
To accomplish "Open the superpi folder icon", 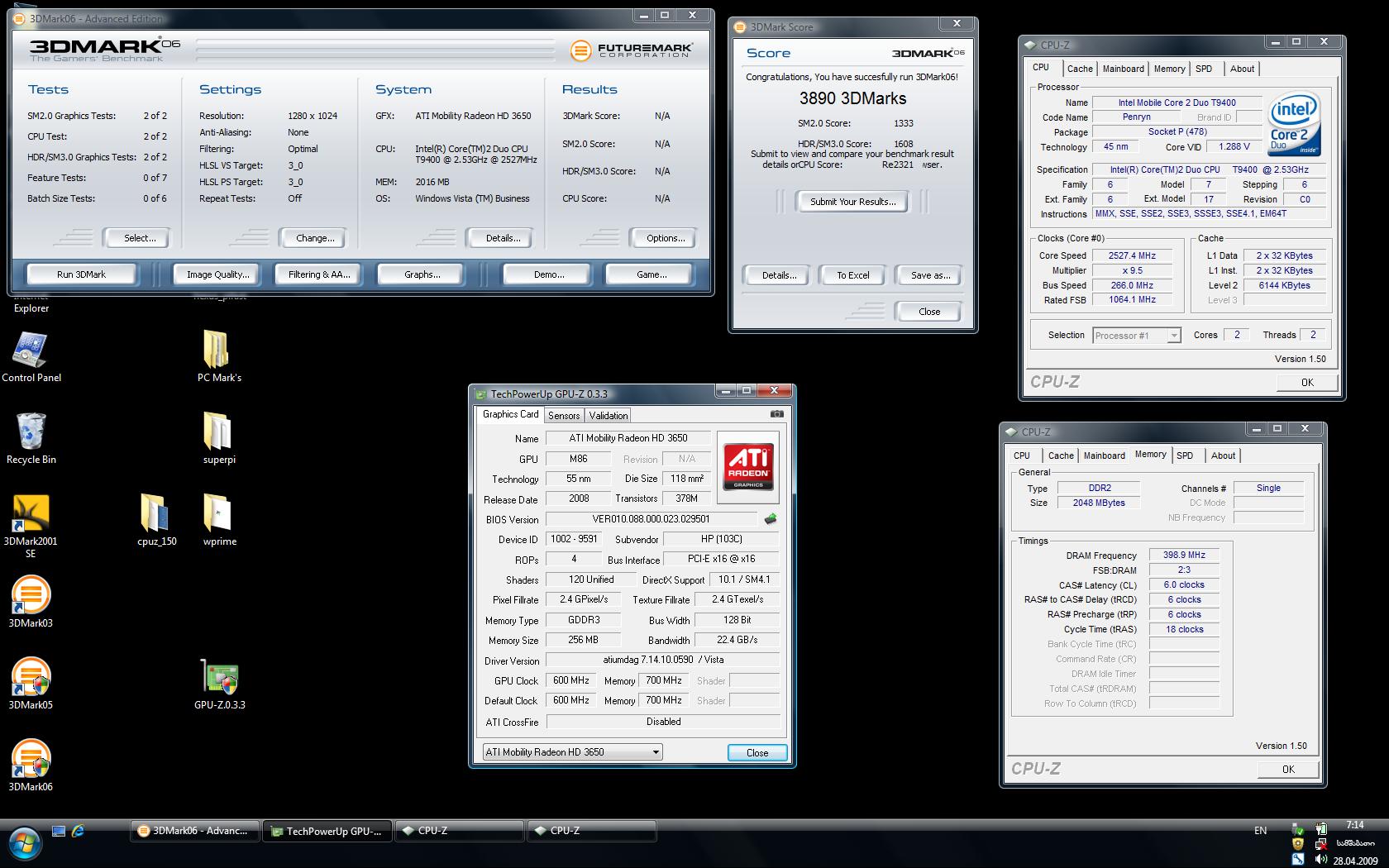I will pos(219,438).
